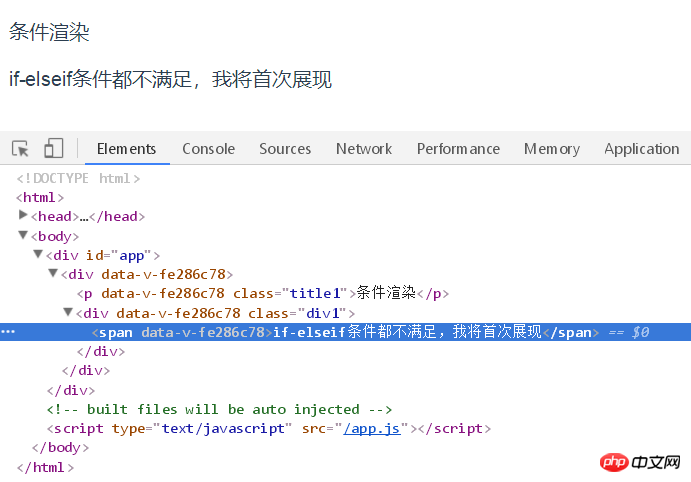Collapse the div id app node
The height and width of the screenshot is (482, 691).
tap(38, 254)
